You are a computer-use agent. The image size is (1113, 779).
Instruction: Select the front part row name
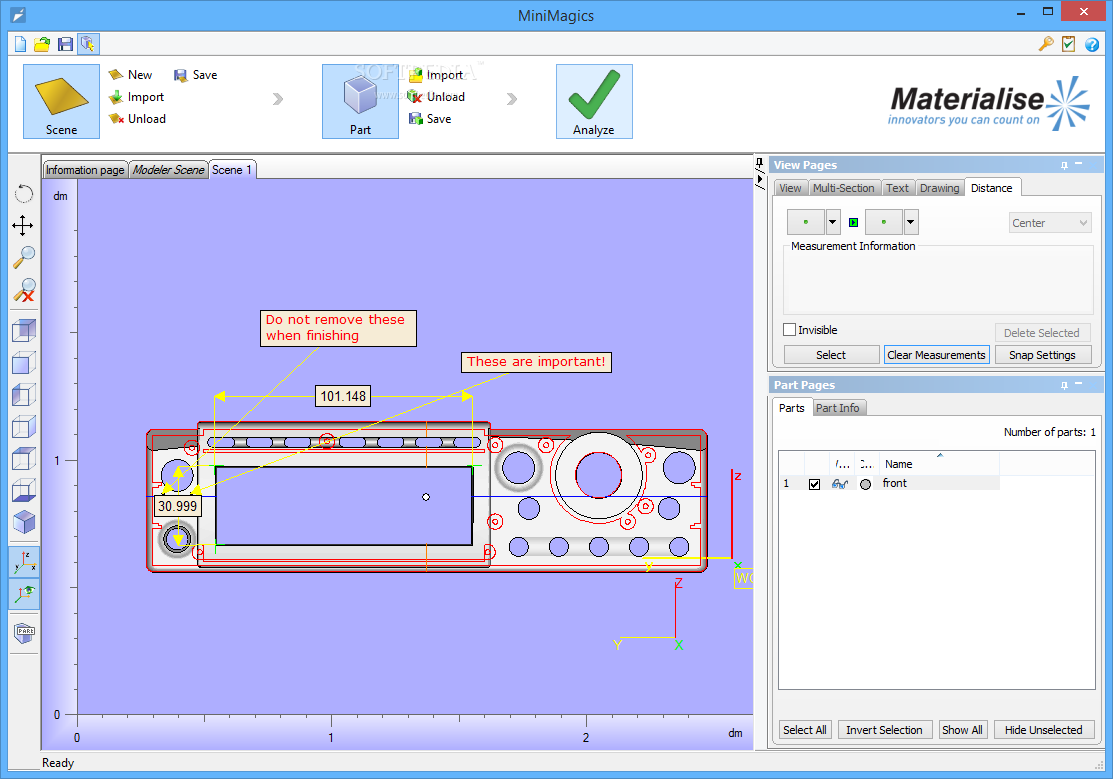(x=894, y=483)
